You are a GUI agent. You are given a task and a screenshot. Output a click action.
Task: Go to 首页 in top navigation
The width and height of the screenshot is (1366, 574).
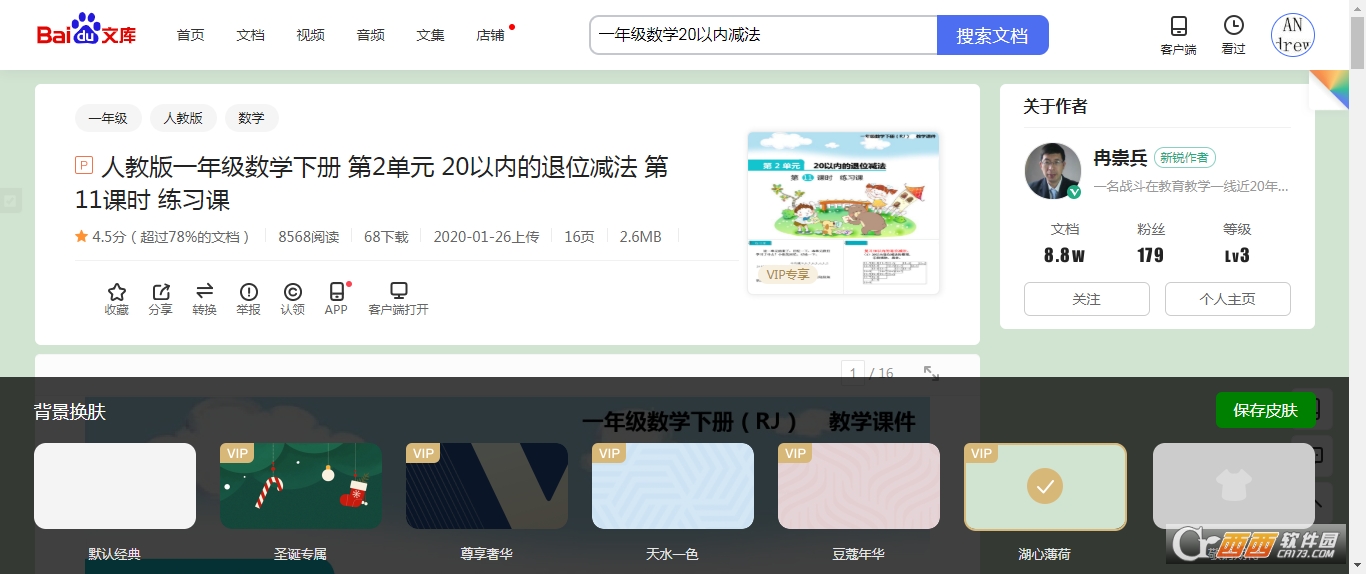click(x=191, y=35)
